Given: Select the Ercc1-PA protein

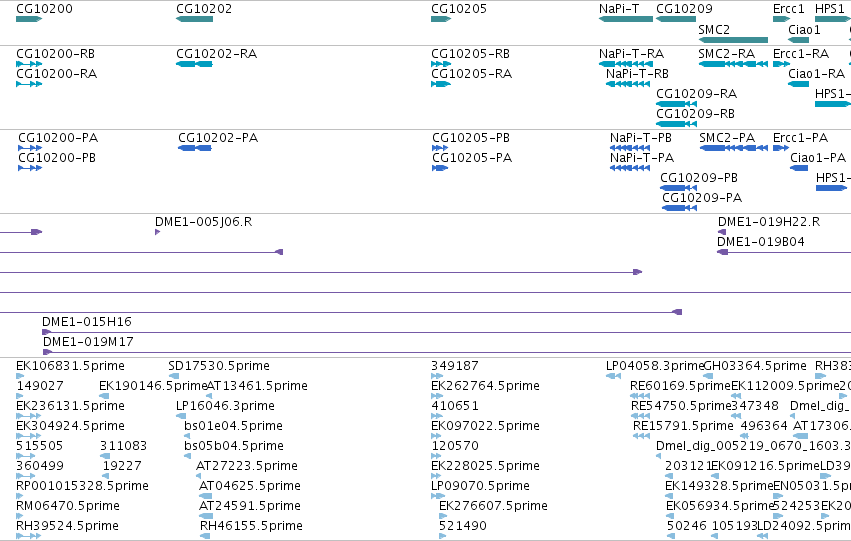Looking at the screenshot, I should pos(781,148).
